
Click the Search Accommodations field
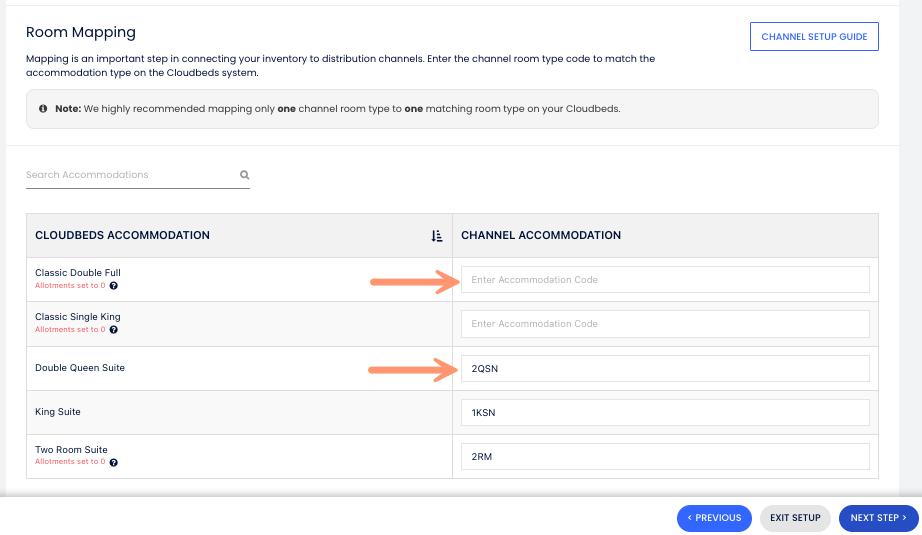(x=130, y=175)
